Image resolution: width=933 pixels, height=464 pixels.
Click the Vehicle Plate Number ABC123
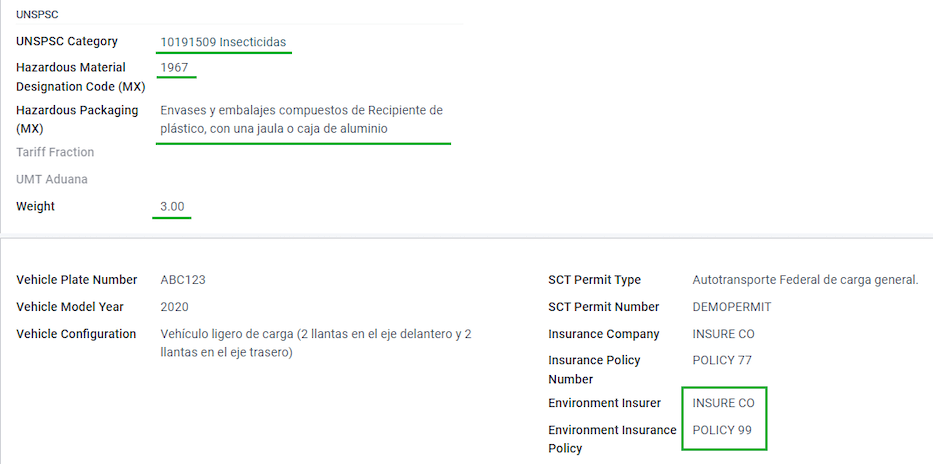183,280
